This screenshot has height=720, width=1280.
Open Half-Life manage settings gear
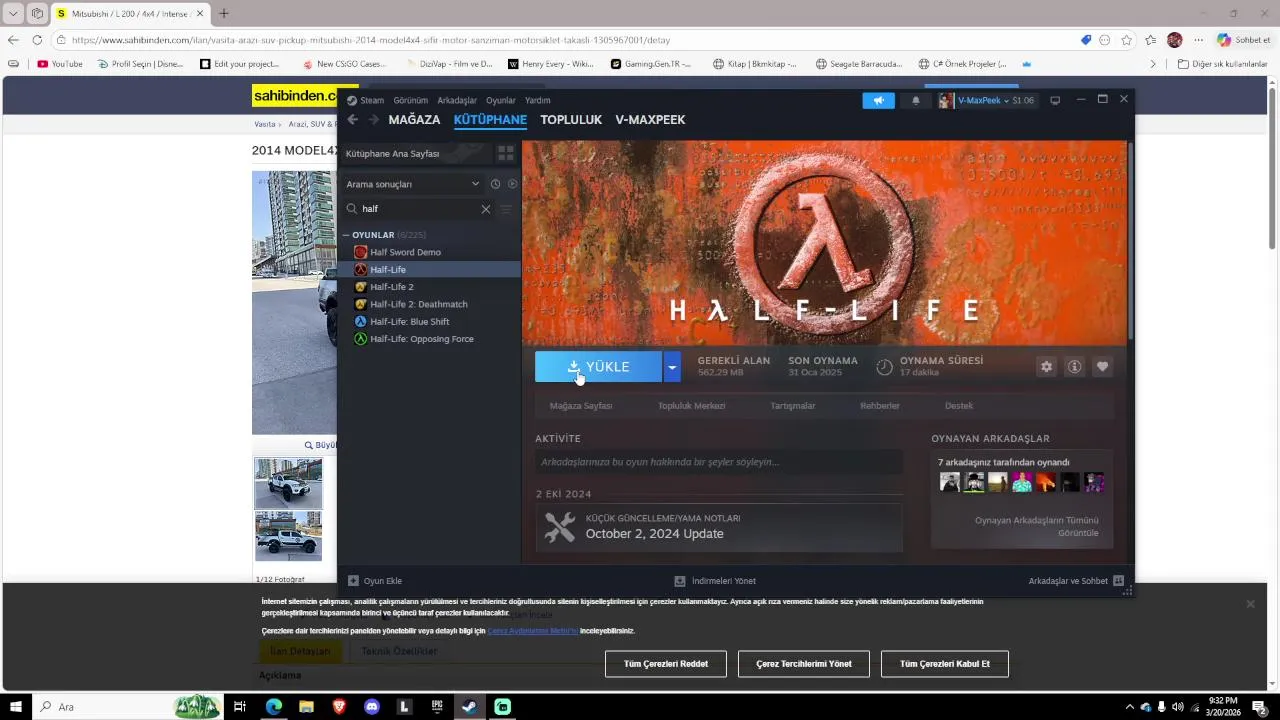(1046, 367)
